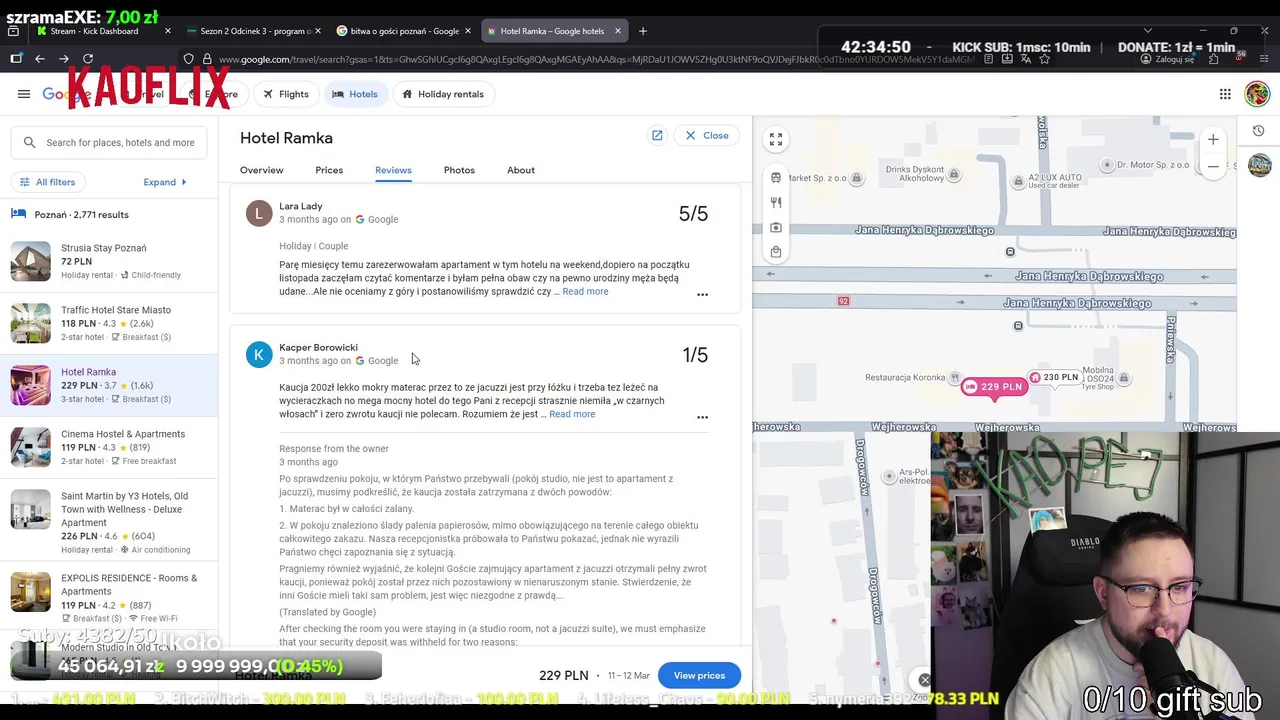The image size is (1280, 720).
Task: Click the Restauracja Koronka map marker
Action: tap(956, 378)
